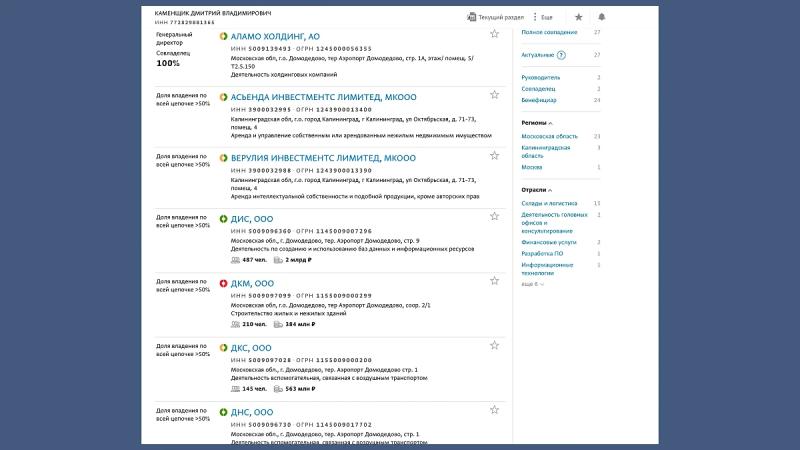Open ВЕРУЛИЯ ИНВЕСТМЕНТС ЛИМИТЕД, МКООО link
This screenshot has width=800, height=450.
323,158
